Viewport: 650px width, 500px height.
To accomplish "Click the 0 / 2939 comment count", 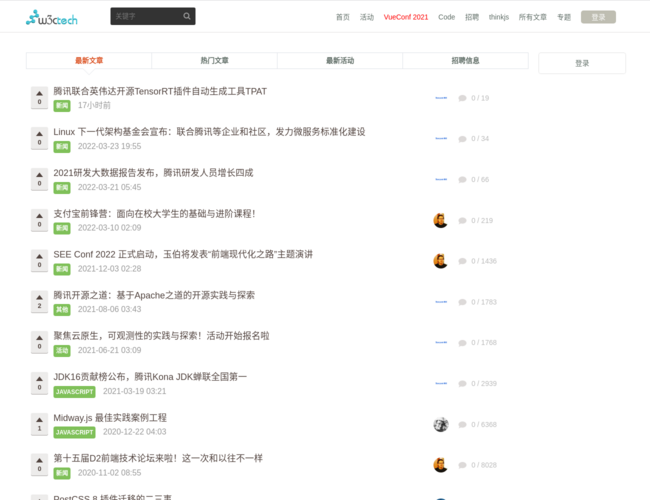I will (484, 384).
